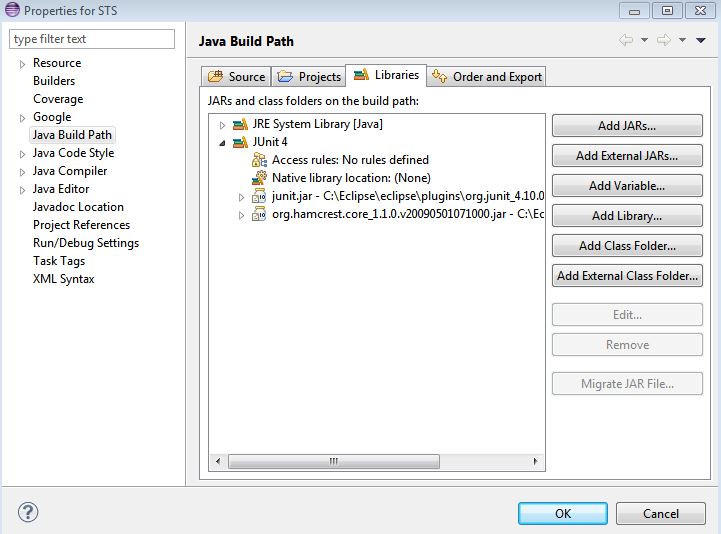
Task: Select the Java Code Style label
Action: (73, 153)
